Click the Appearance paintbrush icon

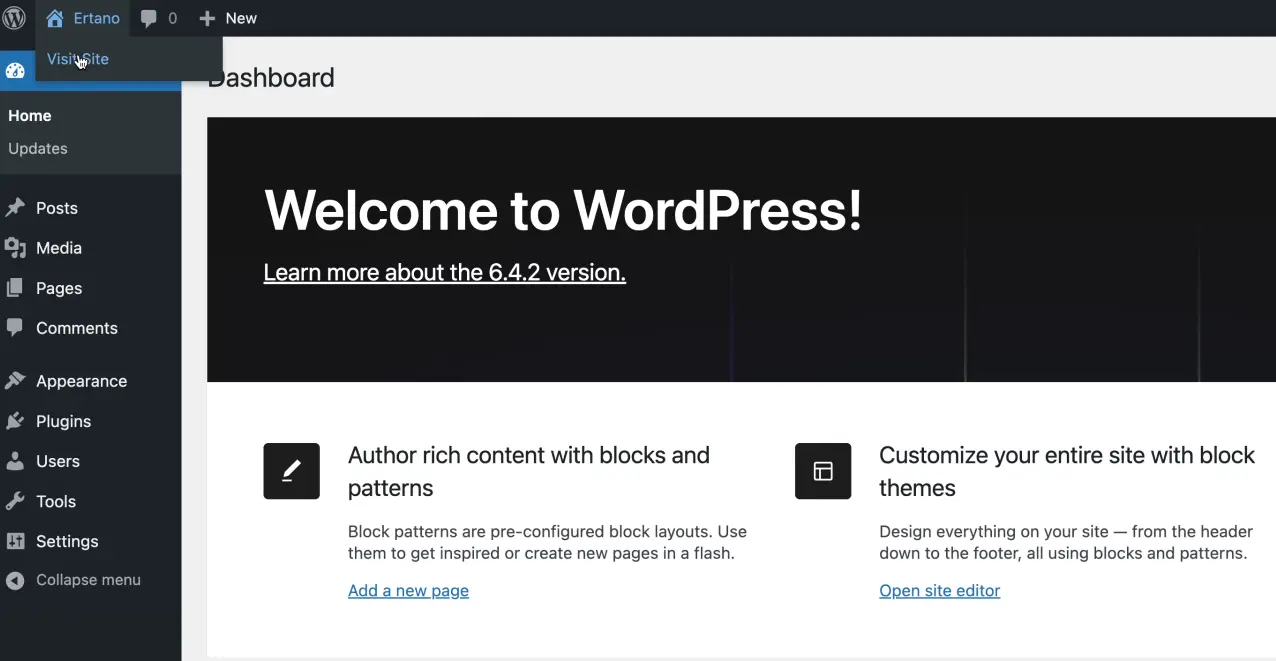coord(15,381)
